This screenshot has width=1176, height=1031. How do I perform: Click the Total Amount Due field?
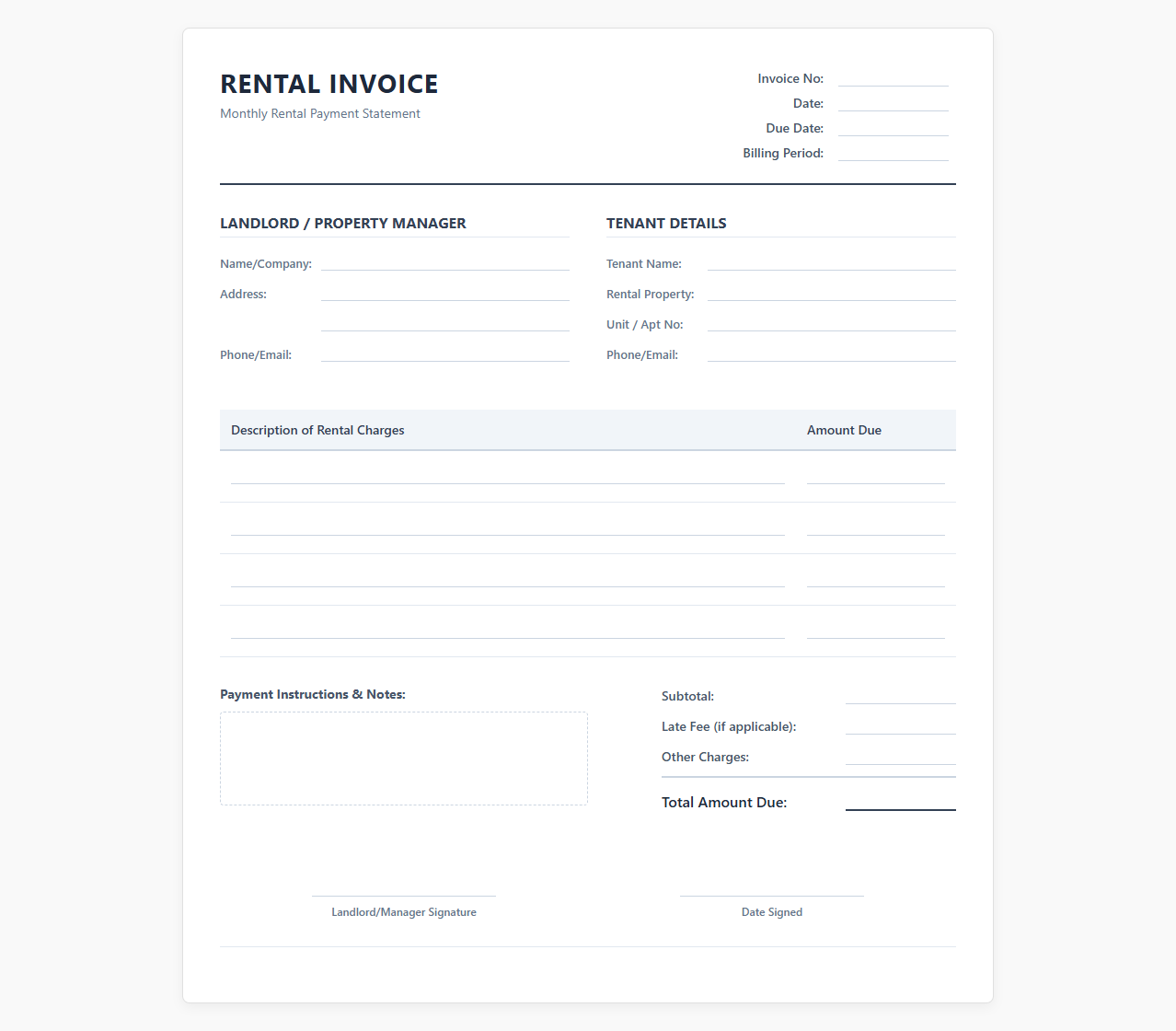(x=901, y=801)
